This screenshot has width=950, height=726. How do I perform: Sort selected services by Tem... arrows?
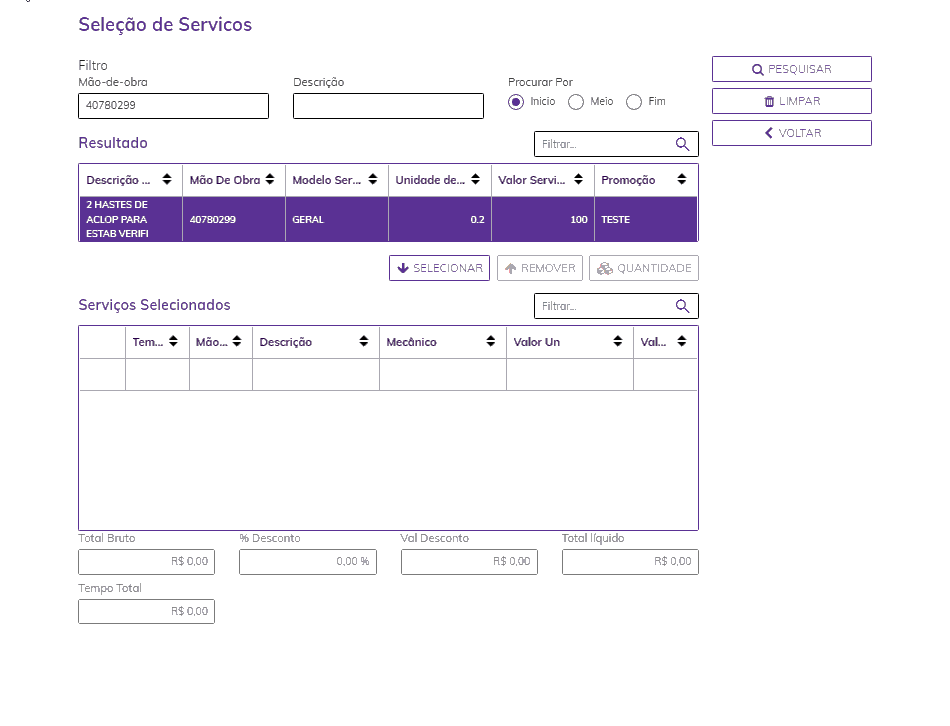[173, 341]
